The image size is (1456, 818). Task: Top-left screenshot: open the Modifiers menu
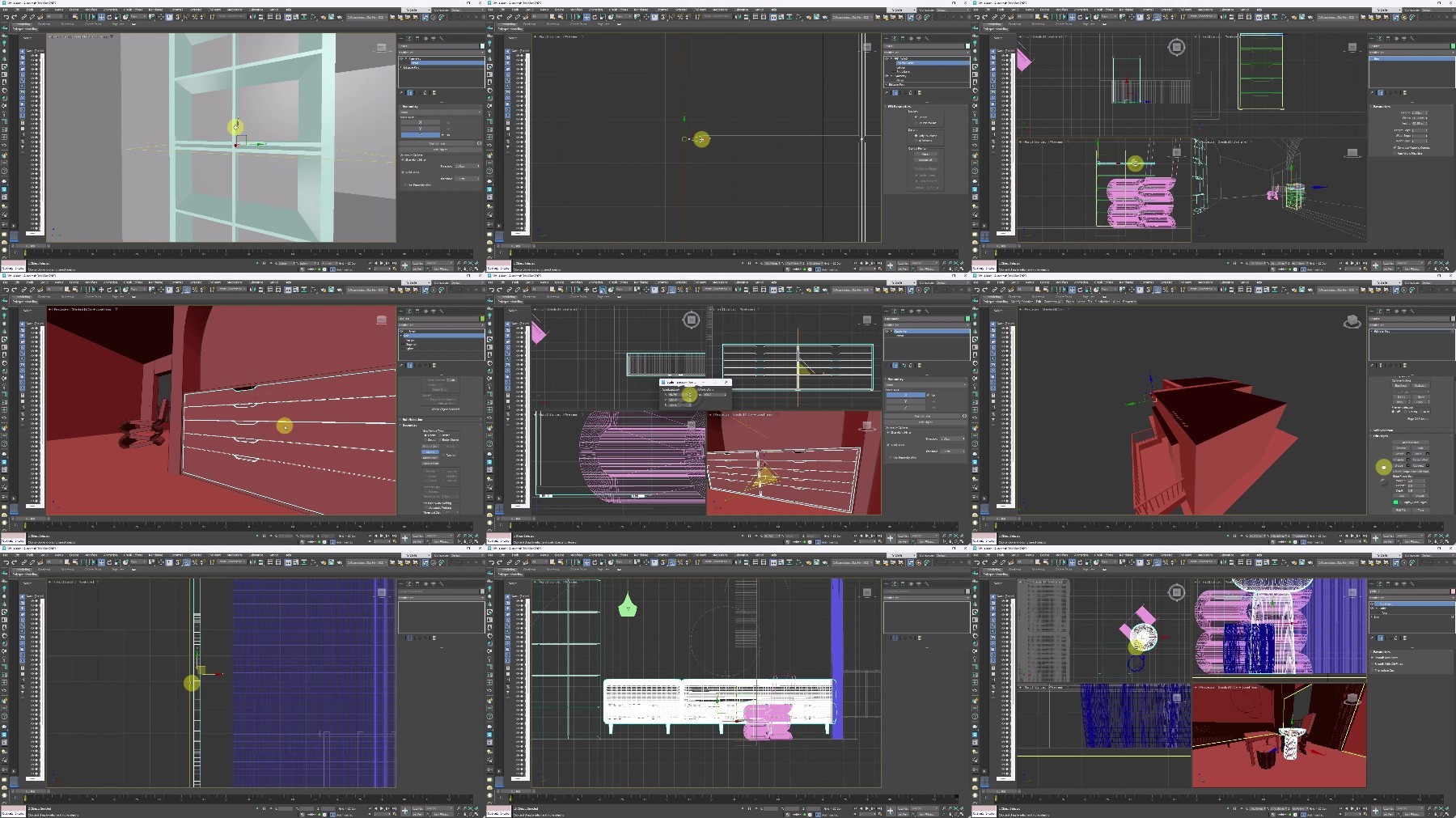point(91,10)
